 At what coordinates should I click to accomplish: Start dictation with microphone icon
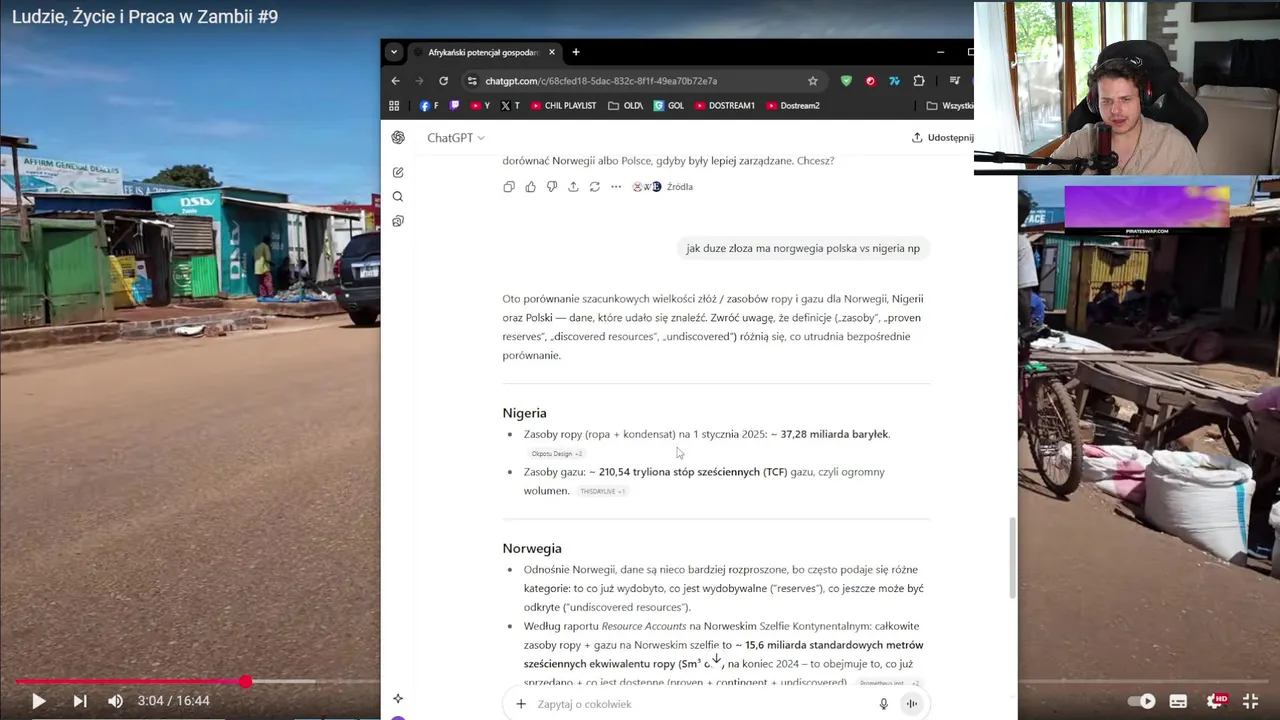click(884, 704)
